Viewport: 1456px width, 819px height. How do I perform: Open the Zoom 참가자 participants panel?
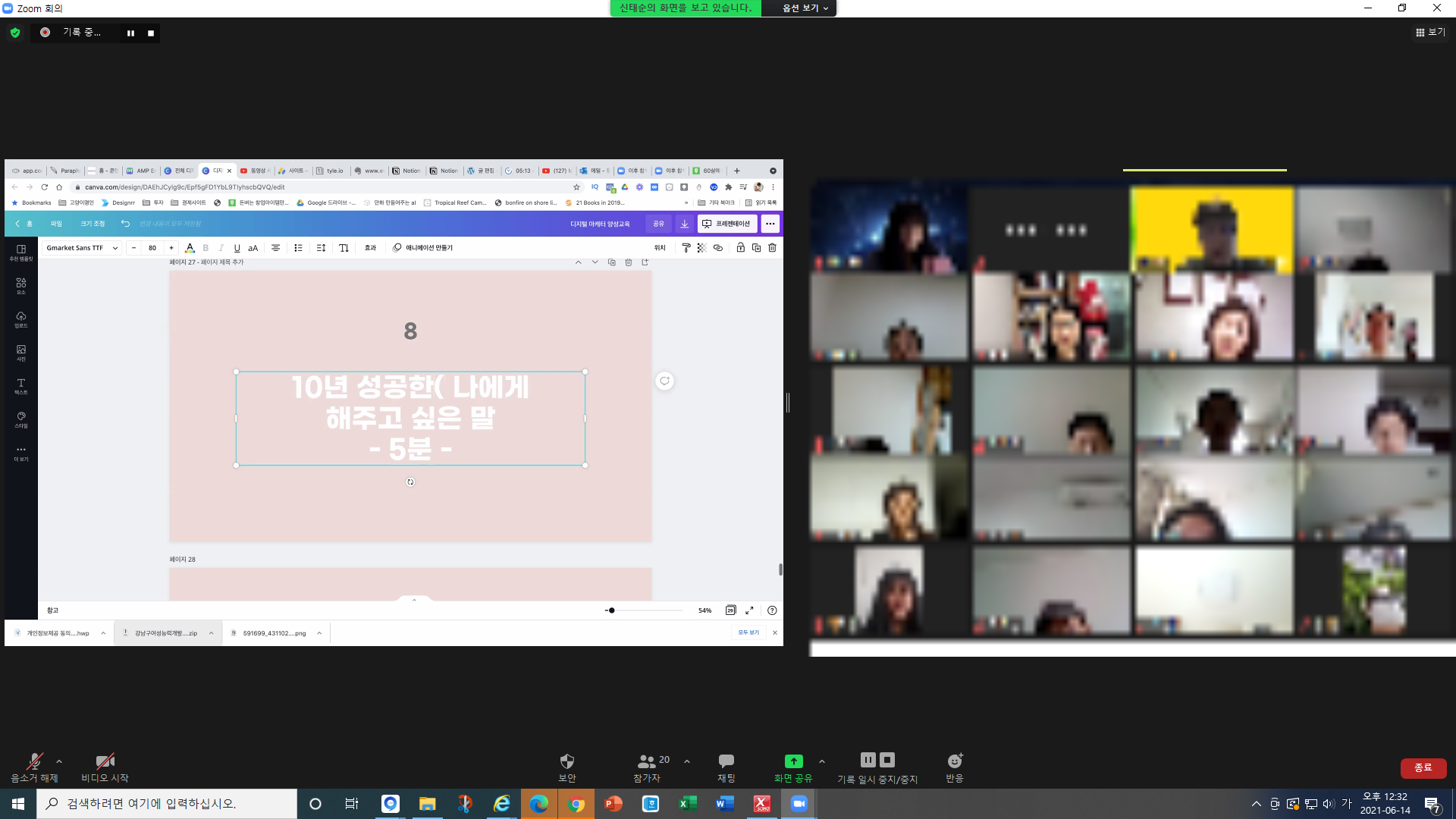coord(647,767)
